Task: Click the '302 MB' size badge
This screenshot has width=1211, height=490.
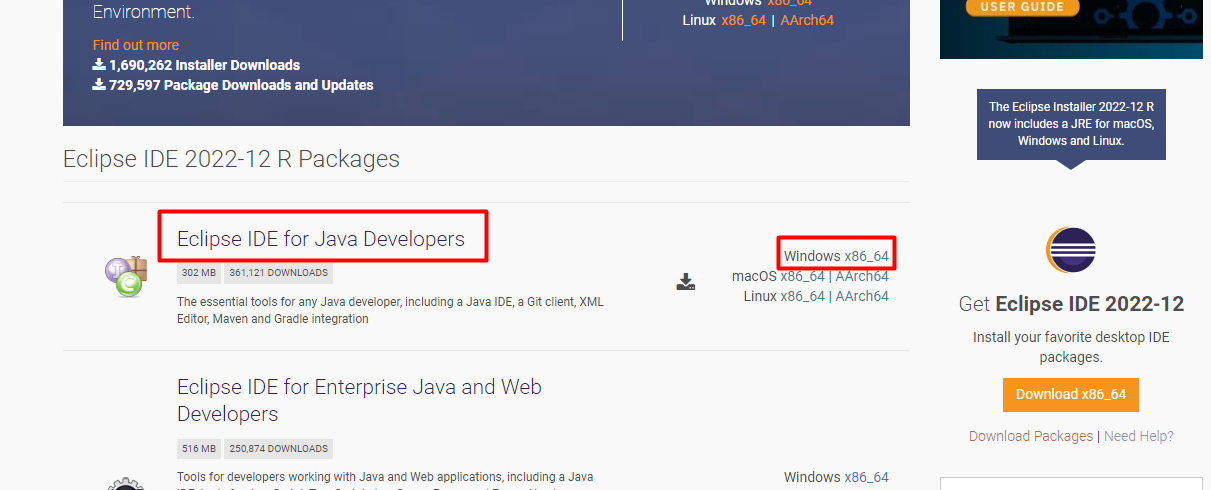Action: click(x=199, y=272)
